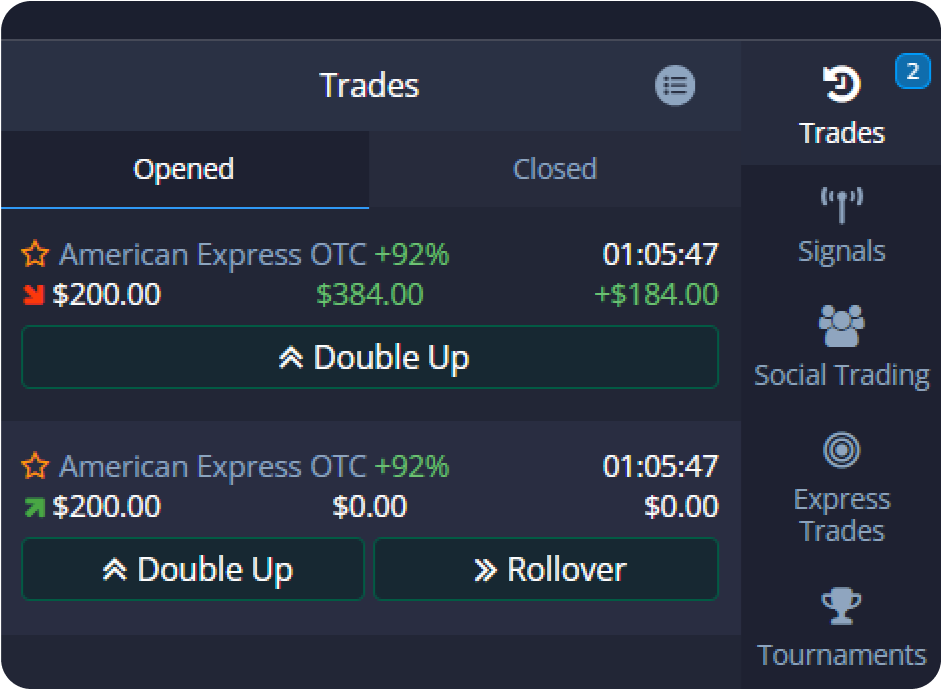Open the Trades history sidebar icon
The width and height of the screenshot is (941, 689).
841,87
